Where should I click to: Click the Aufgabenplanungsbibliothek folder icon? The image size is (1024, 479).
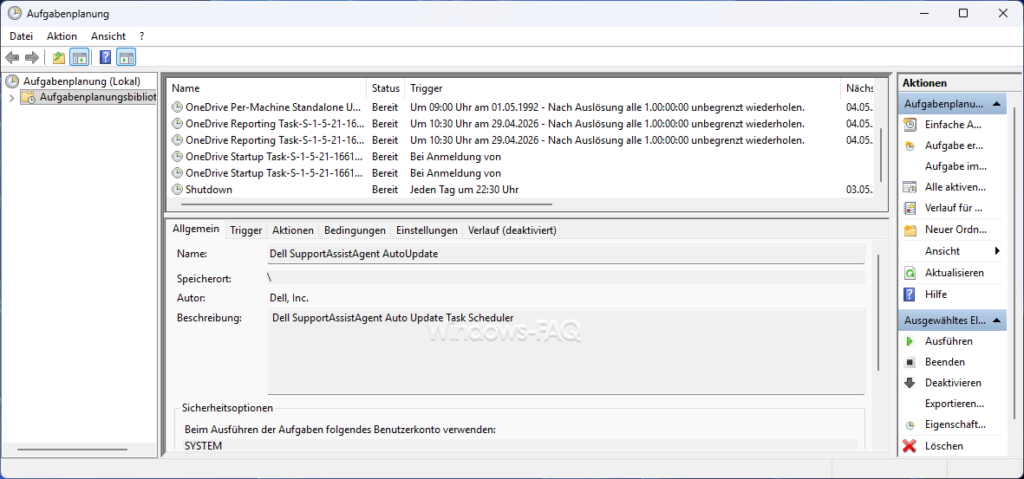coord(29,98)
